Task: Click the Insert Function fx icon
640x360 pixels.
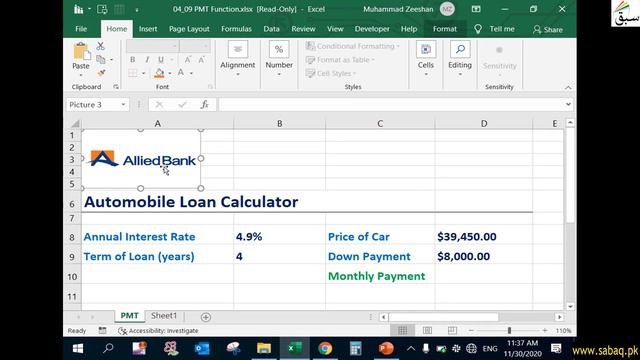Action: tap(204, 105)
